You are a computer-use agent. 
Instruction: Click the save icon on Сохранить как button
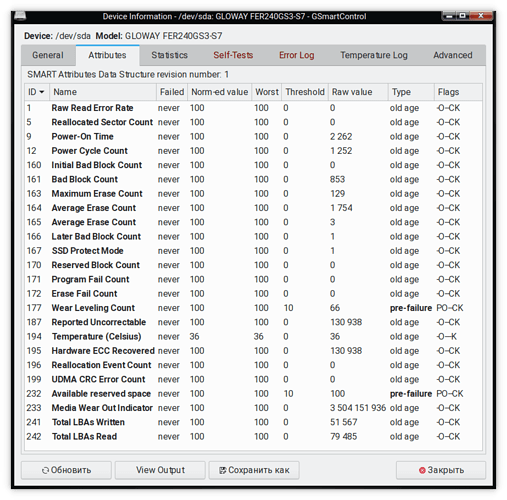click(222, 470)
